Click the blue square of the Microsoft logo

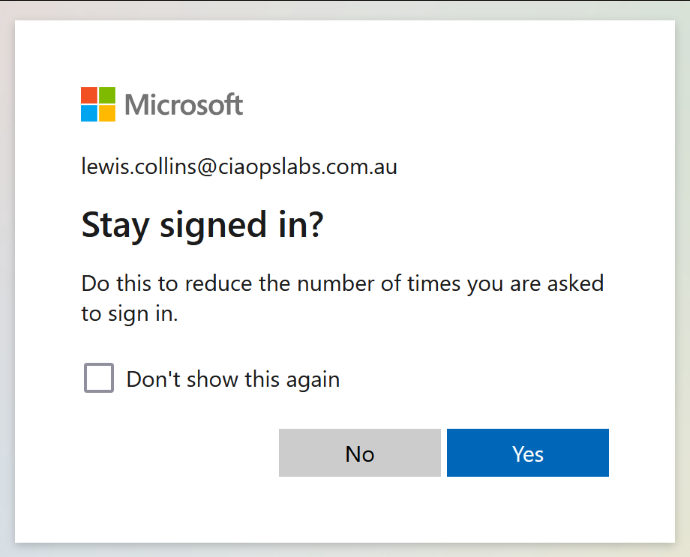[89, 113]
